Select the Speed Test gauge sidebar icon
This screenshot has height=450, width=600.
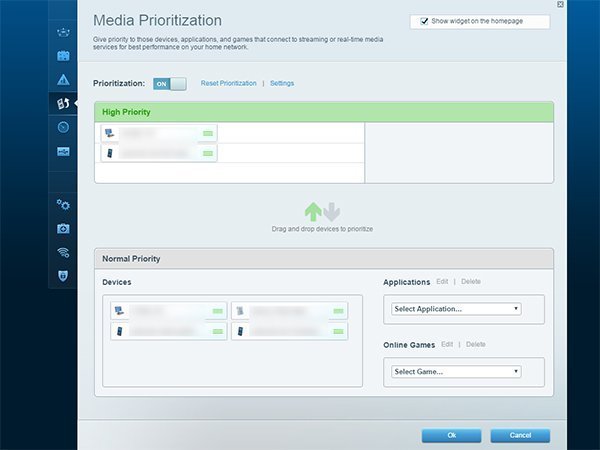click(63, 127)
